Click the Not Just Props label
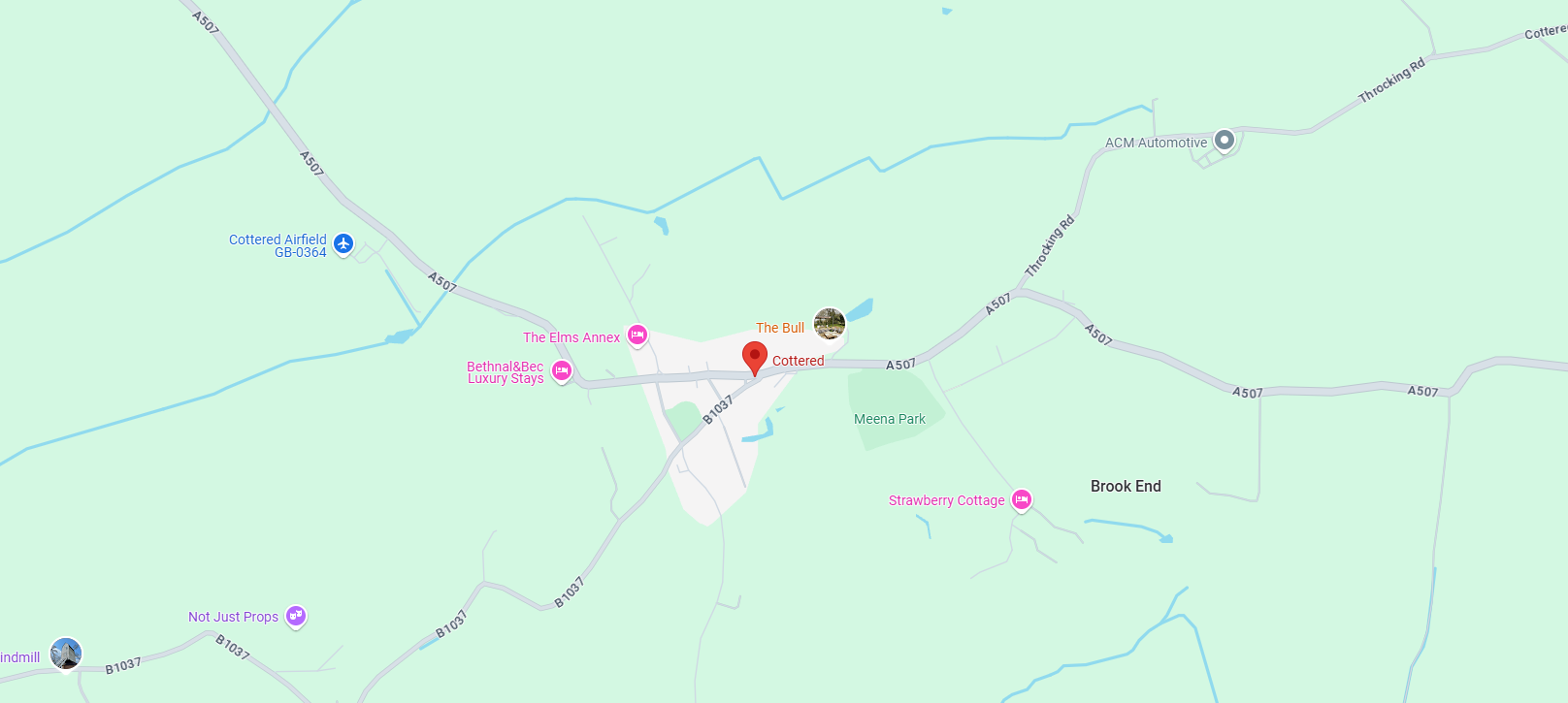The height and width of the screenshot is (703, 1568). tap(234, 617)
